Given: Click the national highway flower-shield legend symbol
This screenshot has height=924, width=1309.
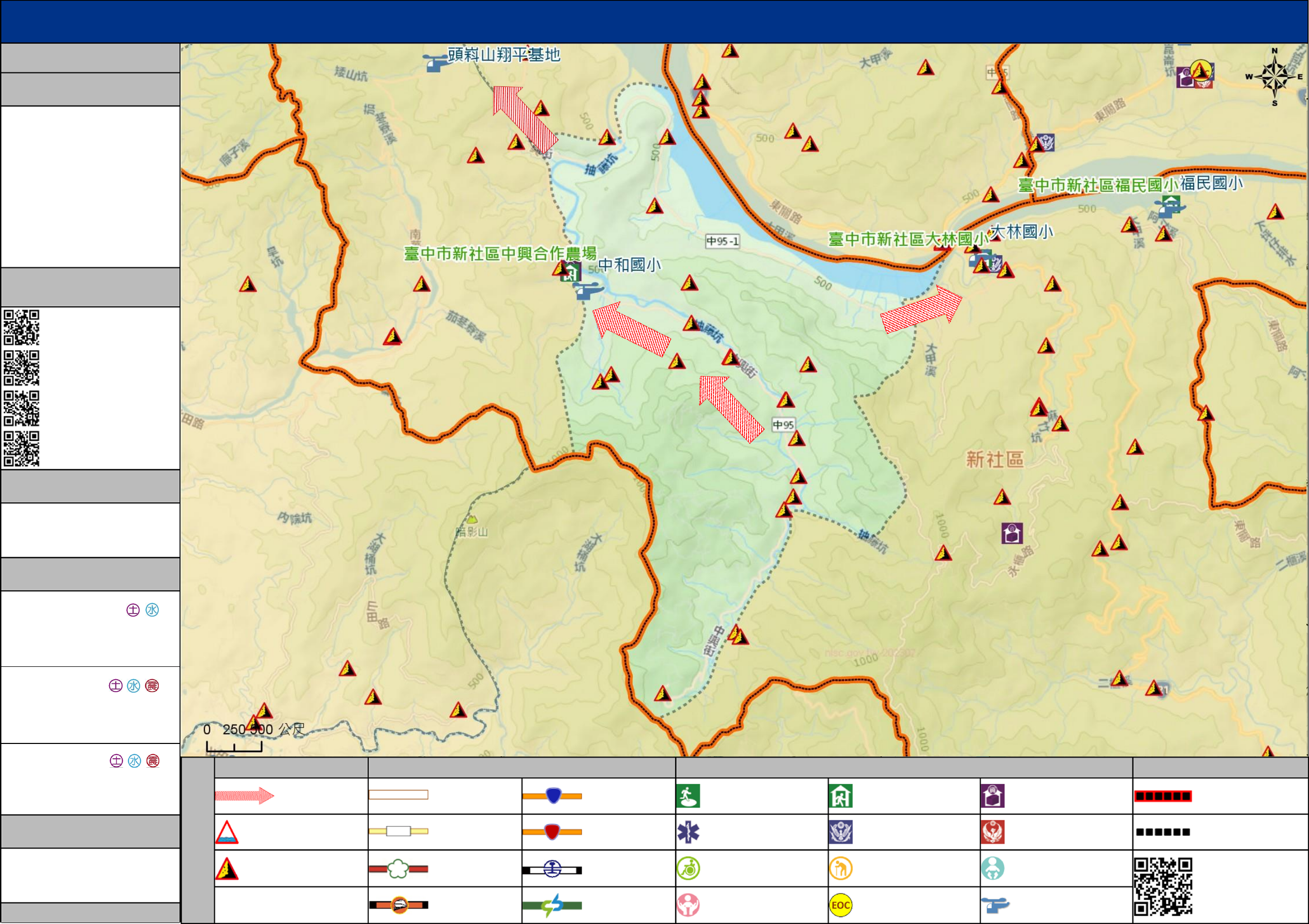Looking at the screenshot, I should pyautogui.click(x=398, y=869).
